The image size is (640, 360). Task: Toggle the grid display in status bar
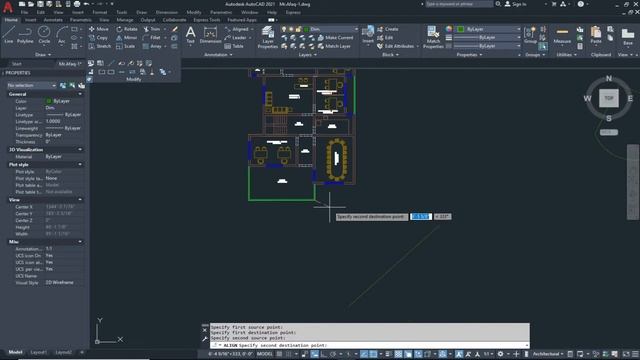point(280,354)
